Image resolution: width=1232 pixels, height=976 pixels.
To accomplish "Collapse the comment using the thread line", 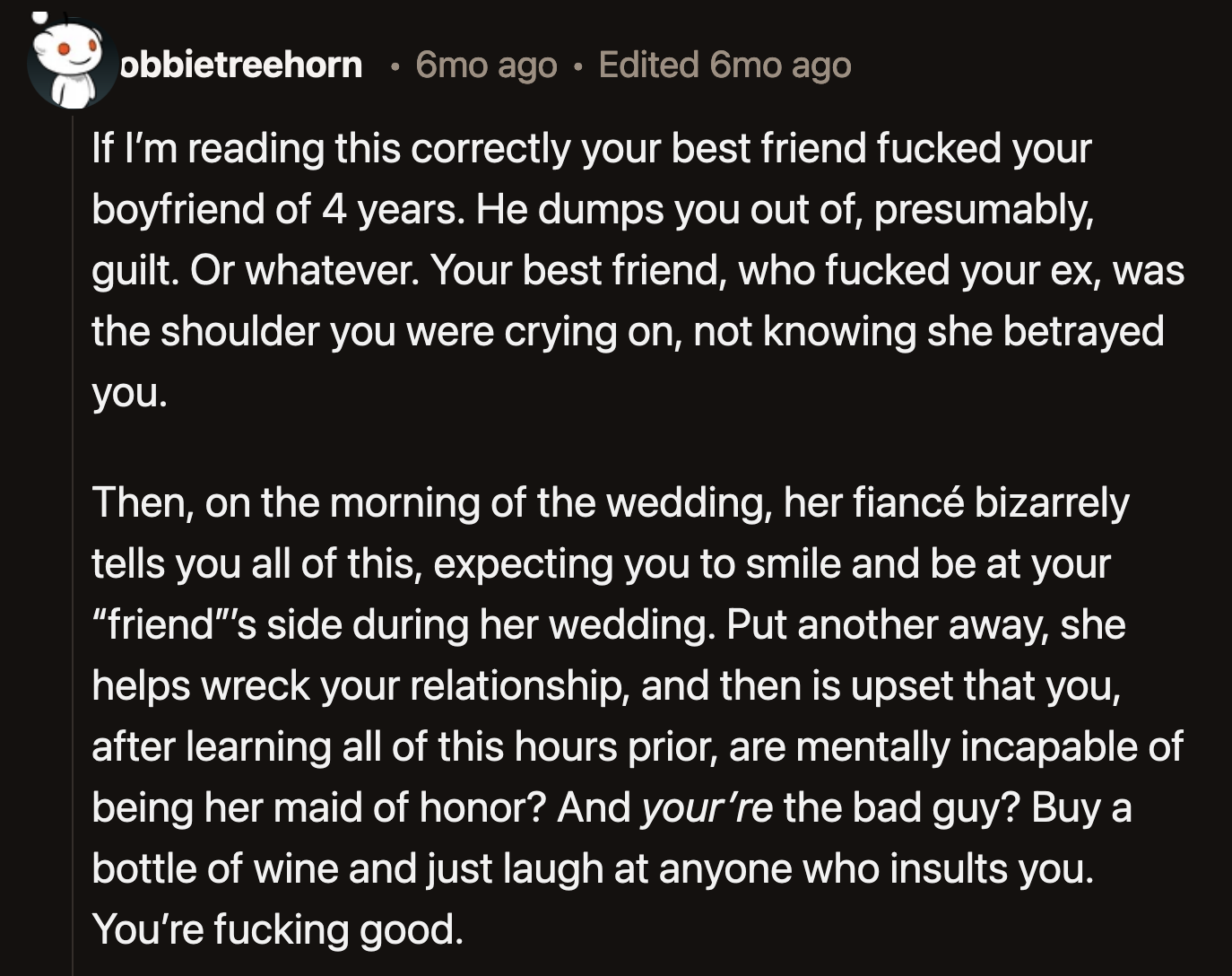I will point(72,538).
